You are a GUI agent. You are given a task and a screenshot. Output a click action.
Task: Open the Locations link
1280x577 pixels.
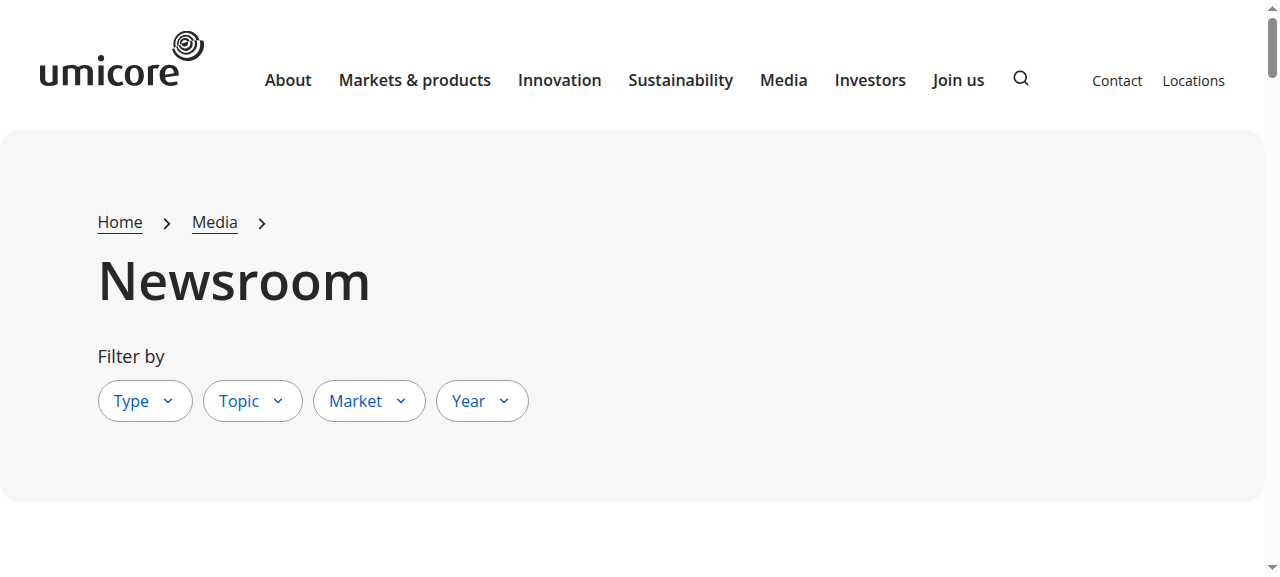1193,81
